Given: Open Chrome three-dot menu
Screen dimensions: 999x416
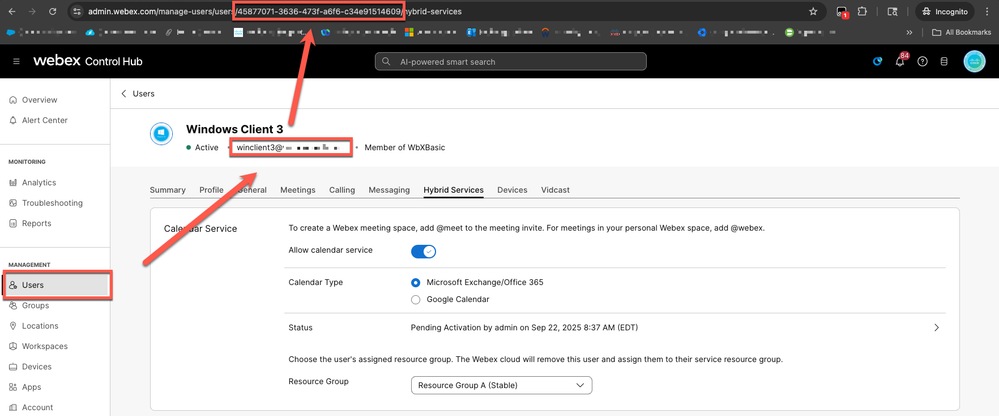Looking at the screenshot, I should coord(986,11).
